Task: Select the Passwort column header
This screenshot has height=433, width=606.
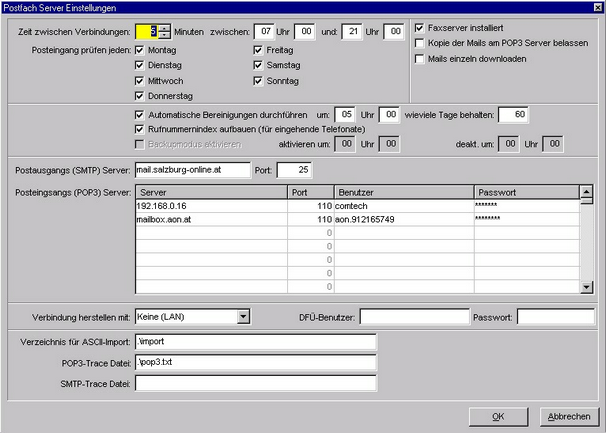Action: click(527, 193)
